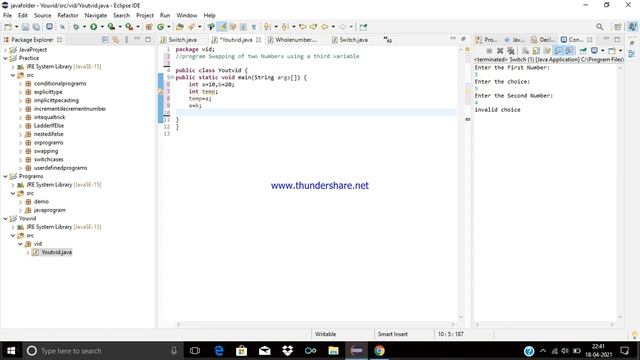Click the console horizontal scrollbar
This screenshot has width=640, height=360.
tap(545, 324)
